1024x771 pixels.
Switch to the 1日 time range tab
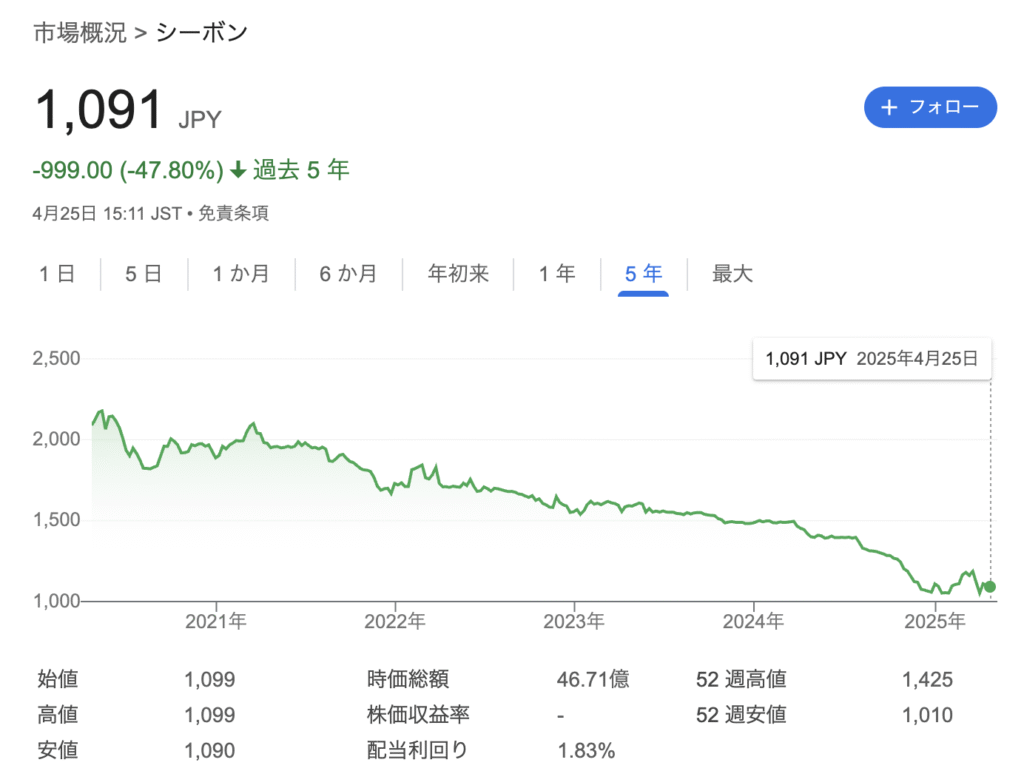(58, 273)
